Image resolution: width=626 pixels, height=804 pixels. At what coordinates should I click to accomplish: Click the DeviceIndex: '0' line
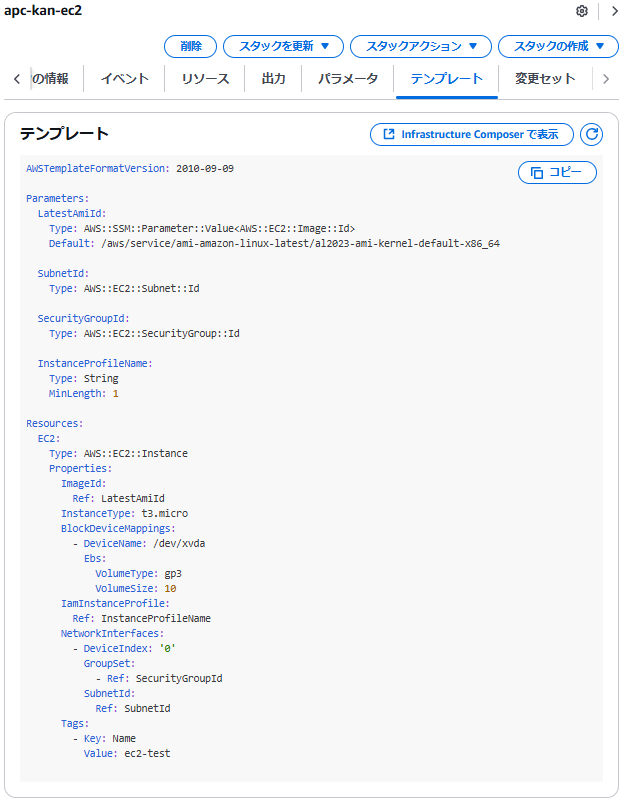[x=130, y=648]
